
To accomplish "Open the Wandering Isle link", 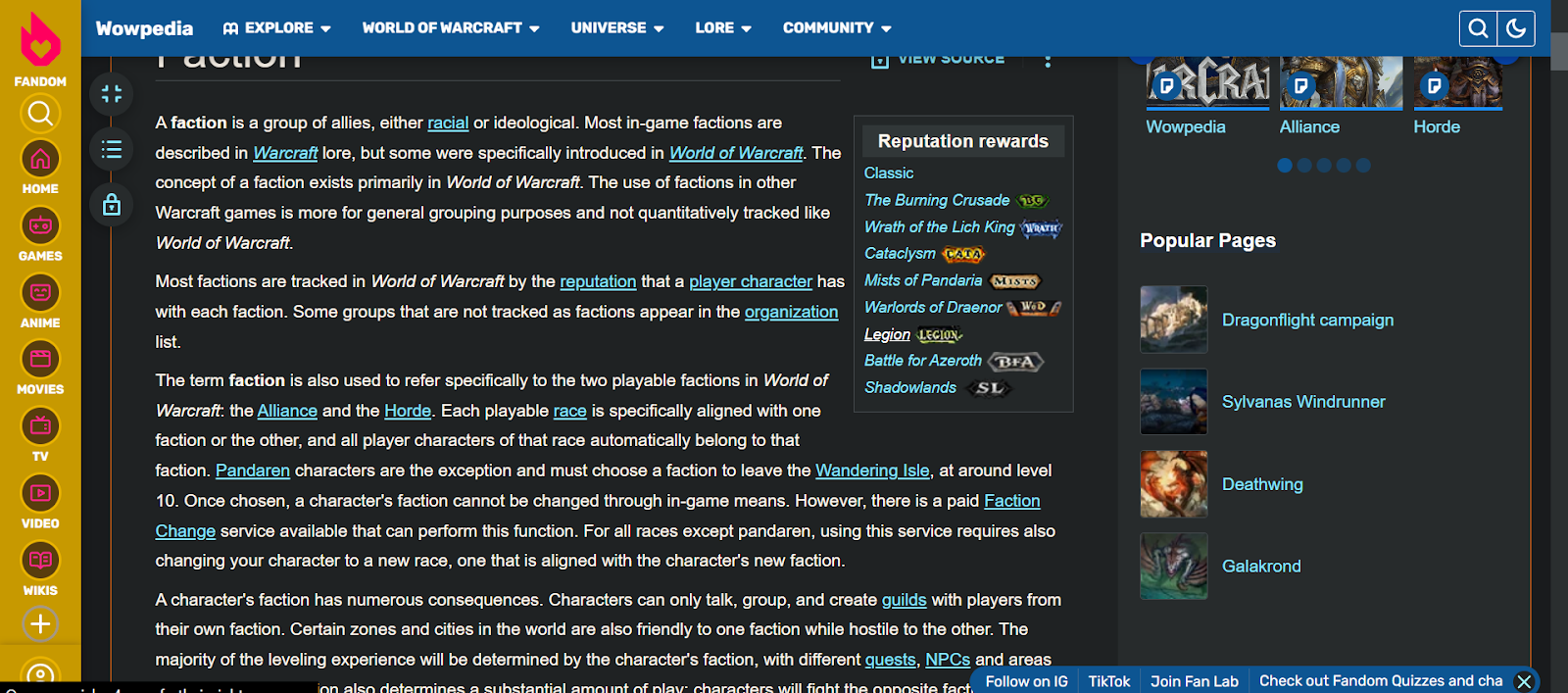I will (x=872, y=470).
